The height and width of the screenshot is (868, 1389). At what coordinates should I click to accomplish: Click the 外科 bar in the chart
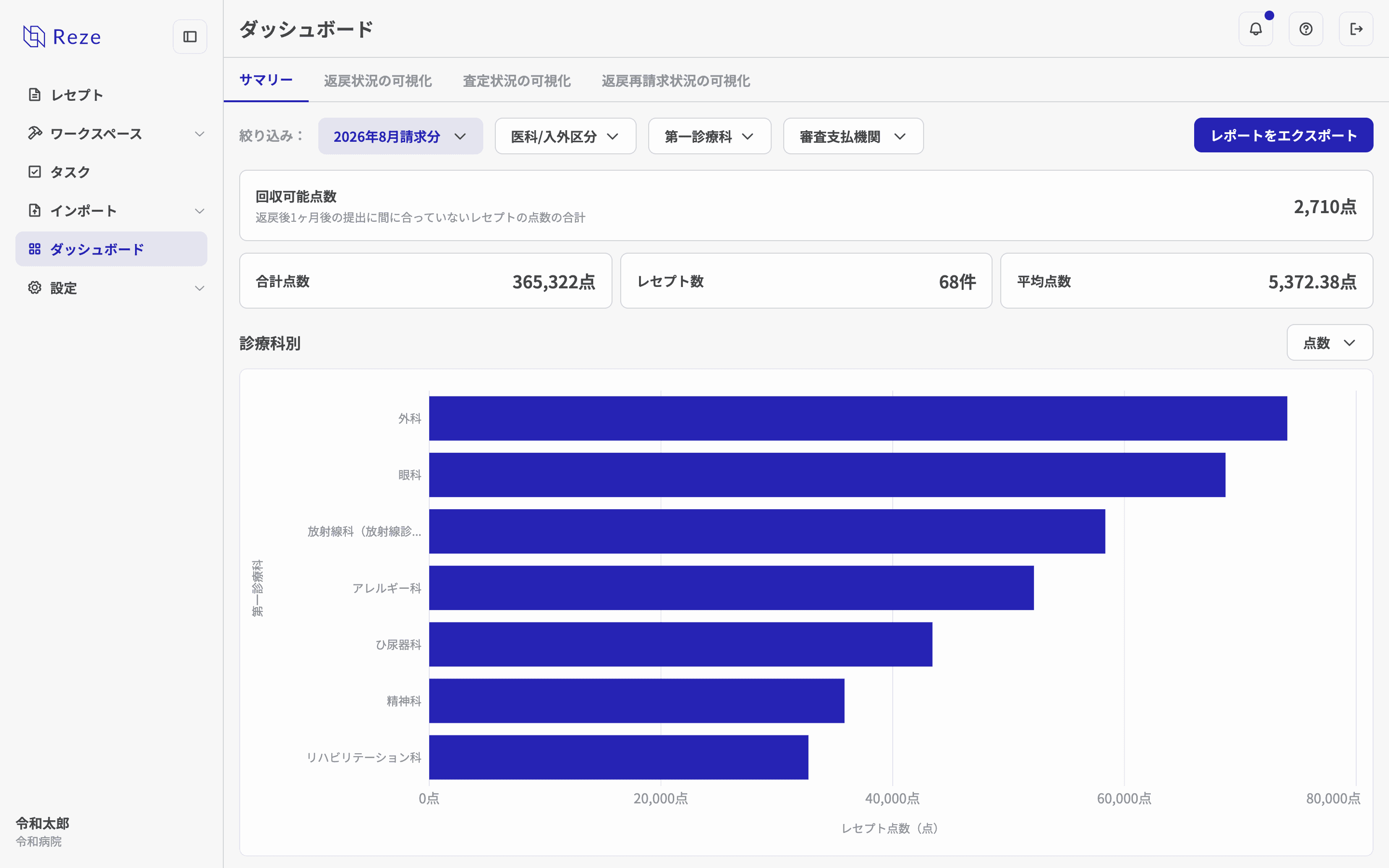858,418
